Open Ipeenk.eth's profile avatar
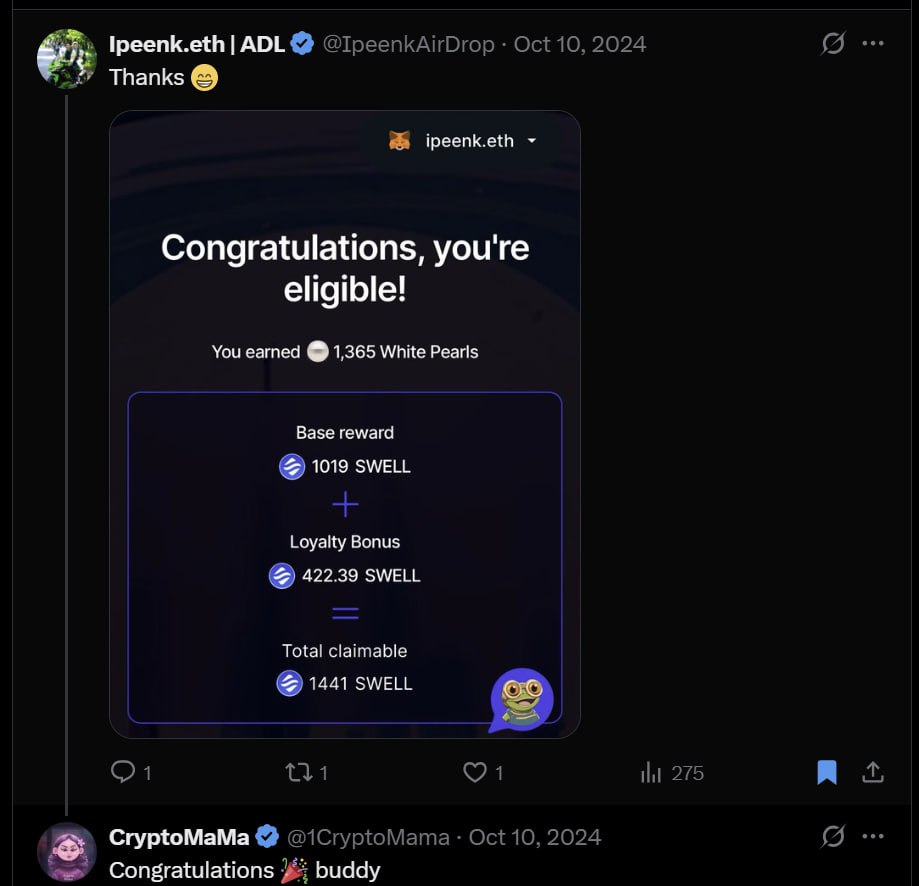Screen dimensions: 919x886 (66, 59)
